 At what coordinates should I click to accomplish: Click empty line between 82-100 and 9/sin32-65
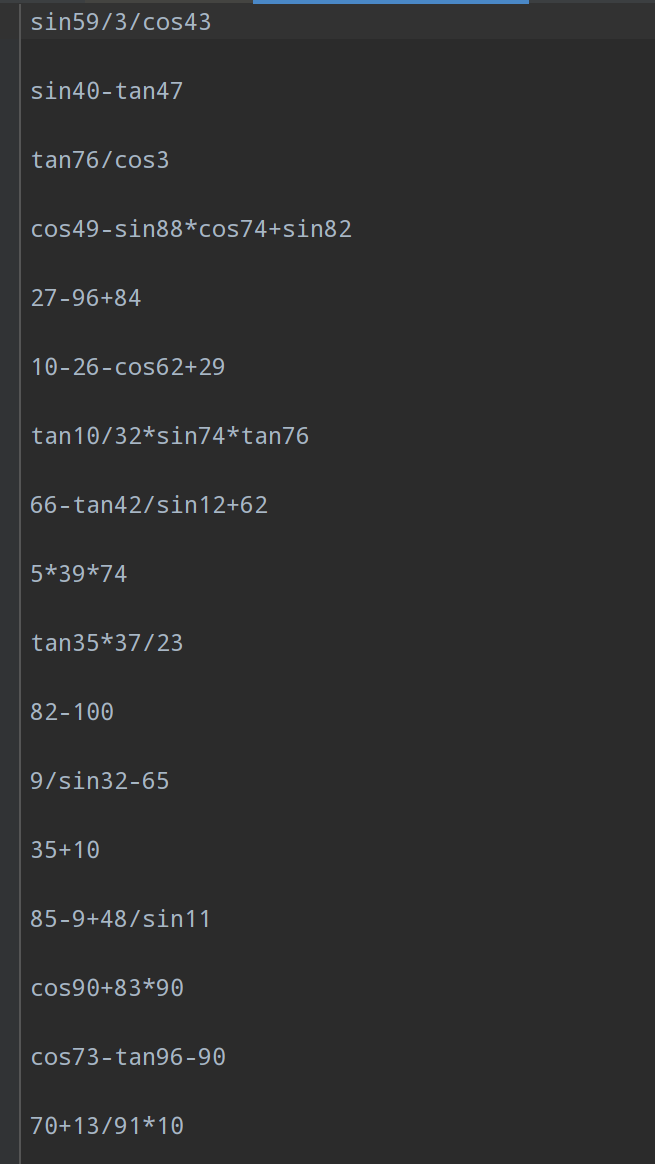[x=200, y=746]
